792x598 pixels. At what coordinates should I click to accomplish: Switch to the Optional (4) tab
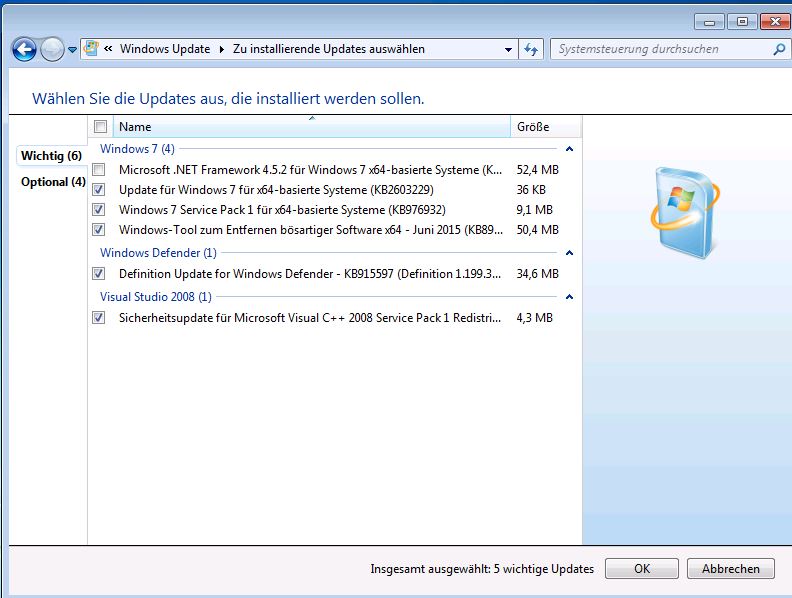53,182
